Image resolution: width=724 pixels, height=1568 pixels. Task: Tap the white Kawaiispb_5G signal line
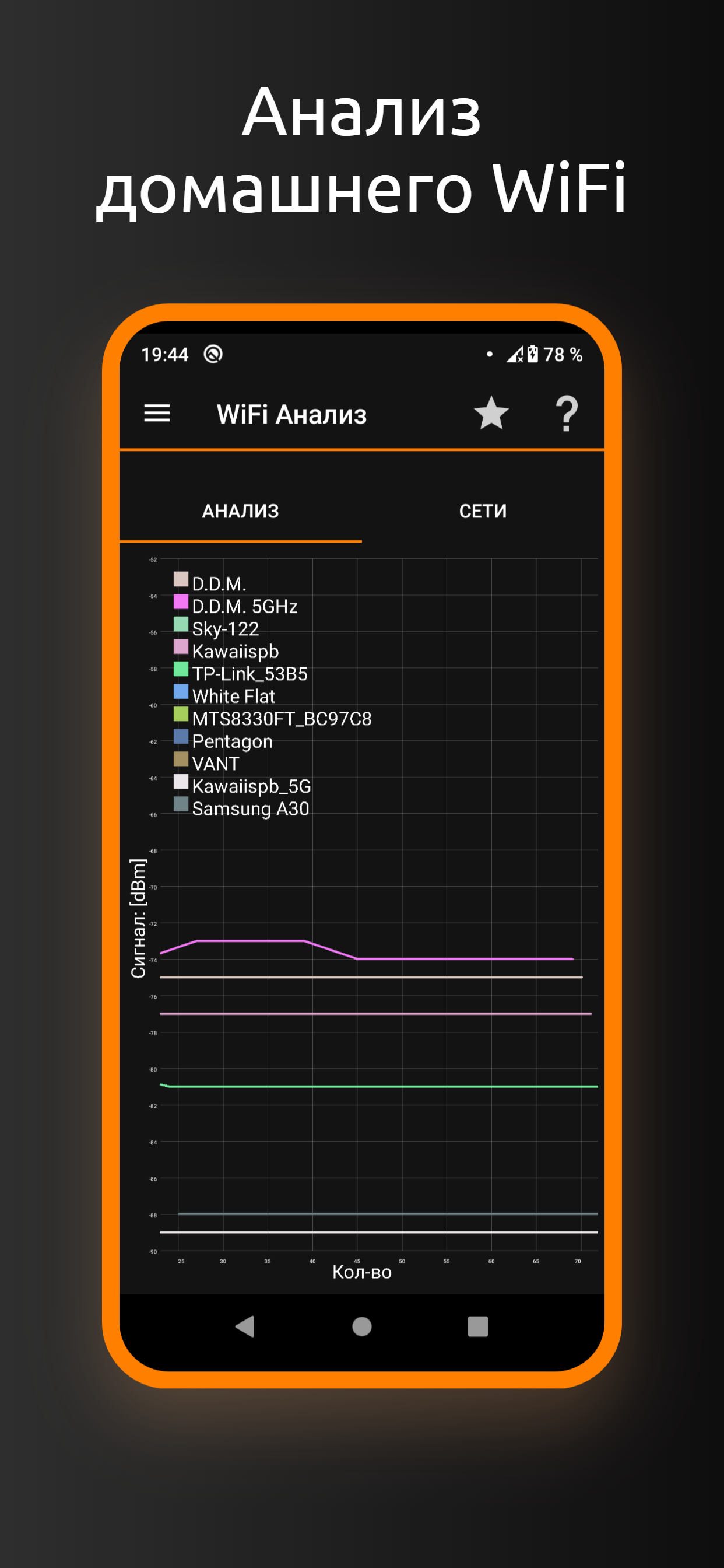(x=378, y=1232)
